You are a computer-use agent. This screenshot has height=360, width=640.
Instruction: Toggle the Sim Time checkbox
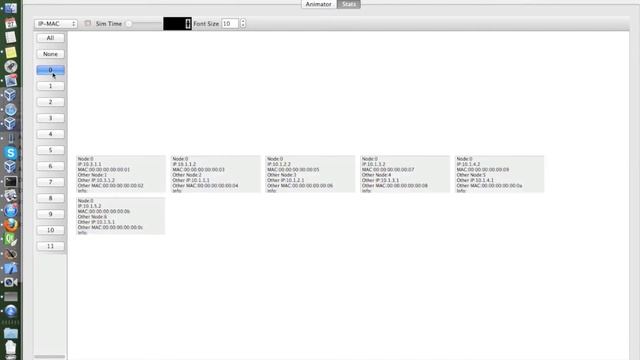(x=87, y=23)
